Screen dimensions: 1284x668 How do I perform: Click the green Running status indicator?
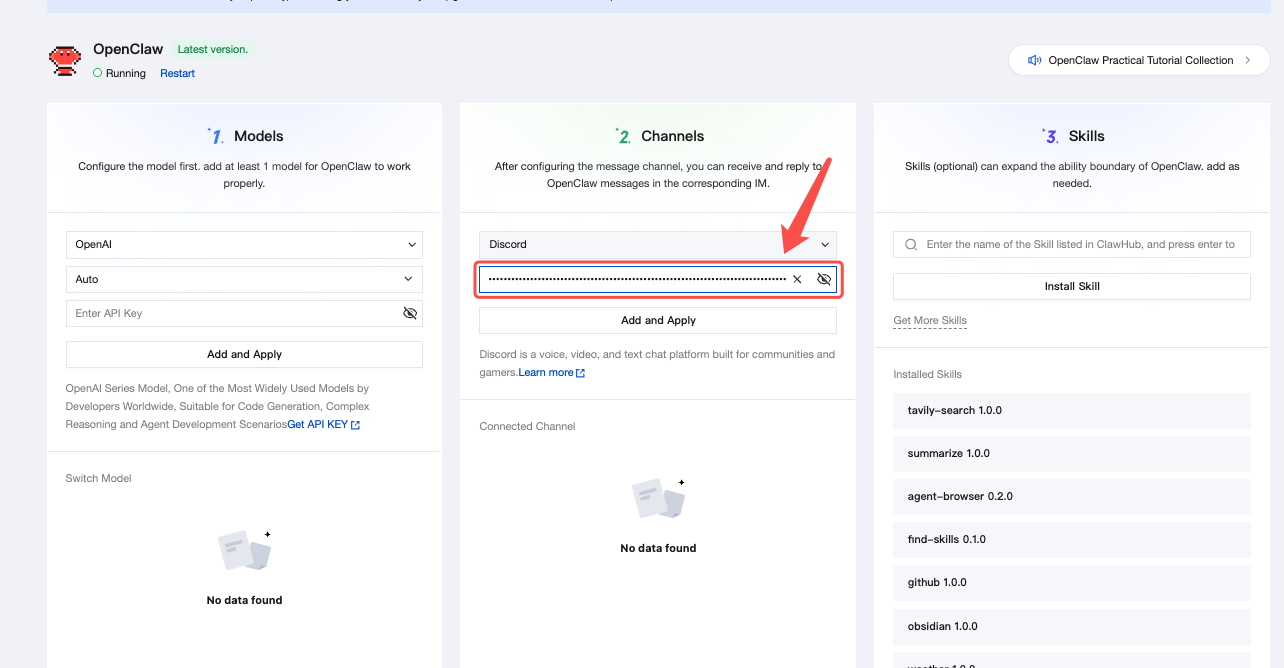point(97,73)
